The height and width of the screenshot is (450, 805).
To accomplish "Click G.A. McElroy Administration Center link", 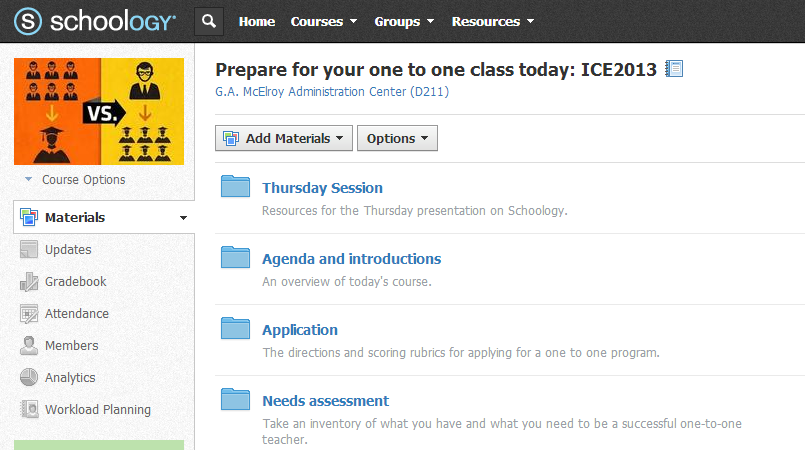I will [x=332, y=92].
